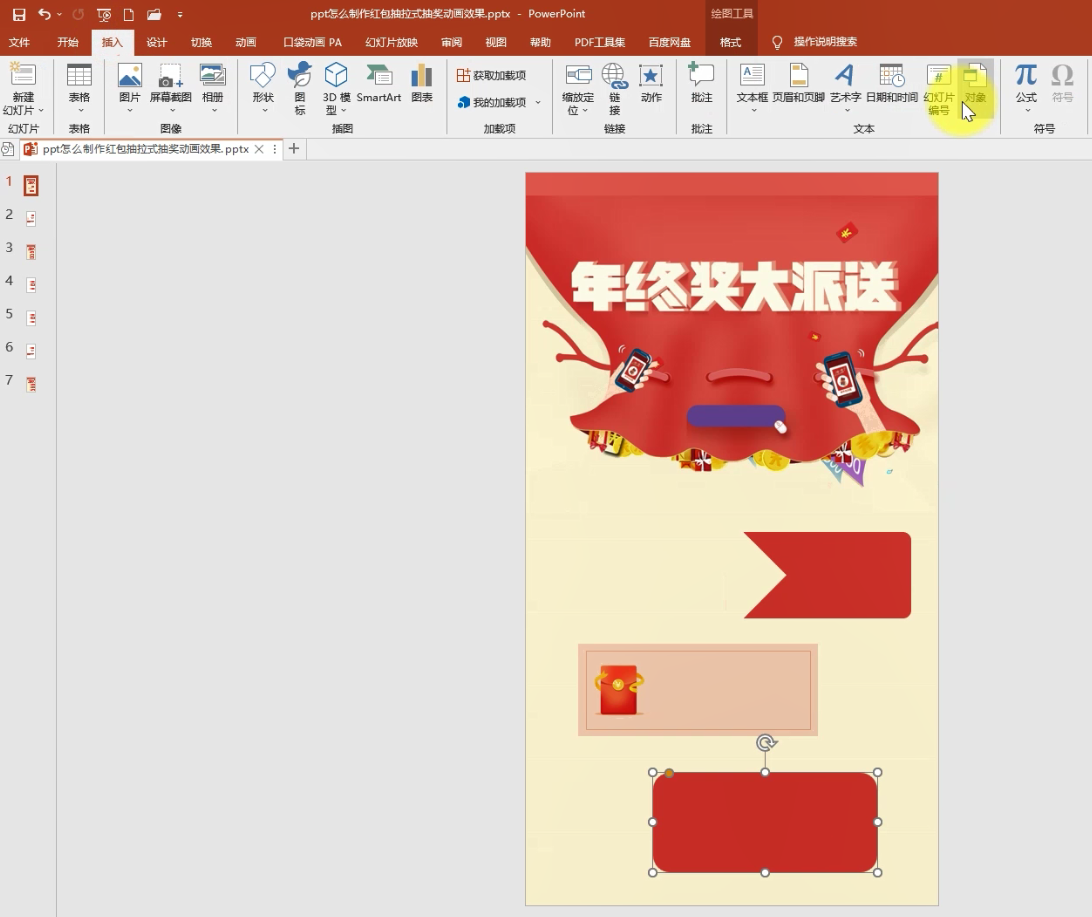
Task: Start slideshow from beginning icon in title bar
Action: click(x=104, y=14)
